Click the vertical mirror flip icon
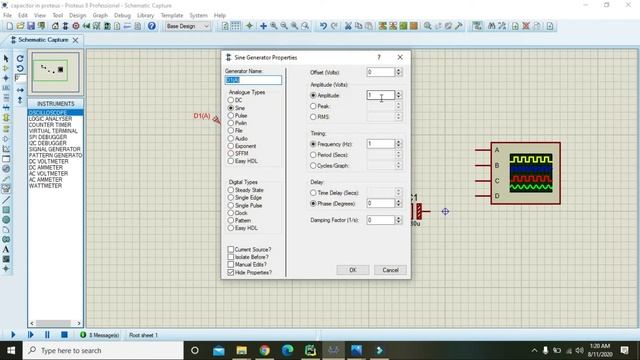 click(20, 100)
